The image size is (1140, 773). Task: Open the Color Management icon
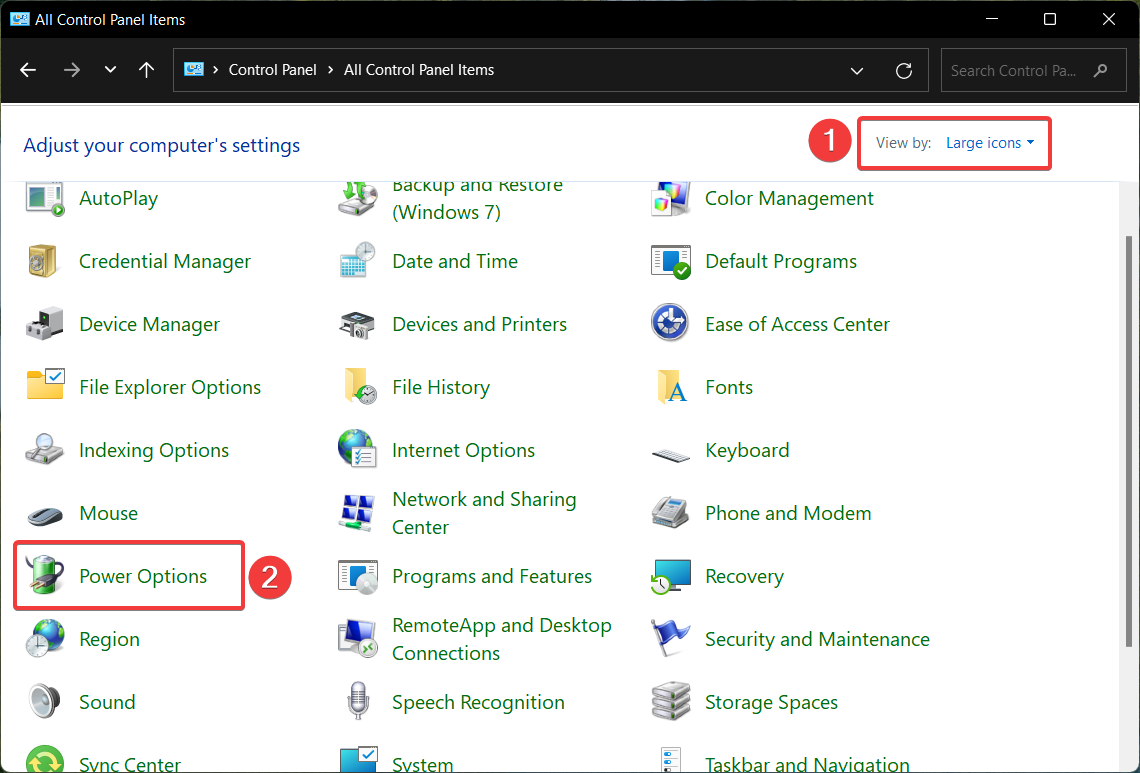point(670,199)
